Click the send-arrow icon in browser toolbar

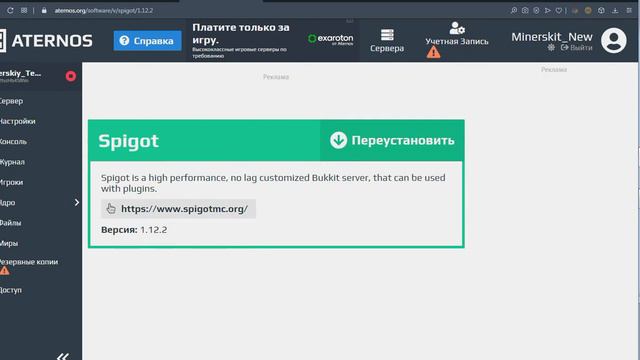tap(548, 11)
